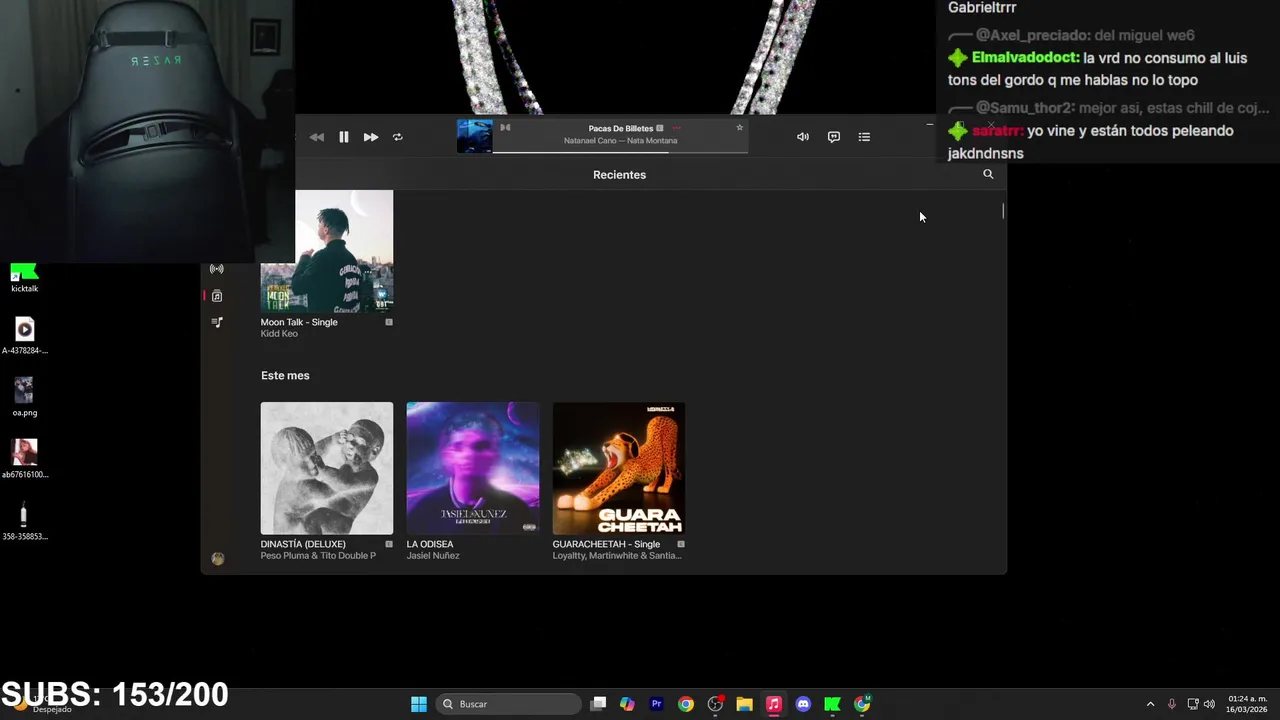Open the kicktalk desktop shortcut

pos(24,277)
